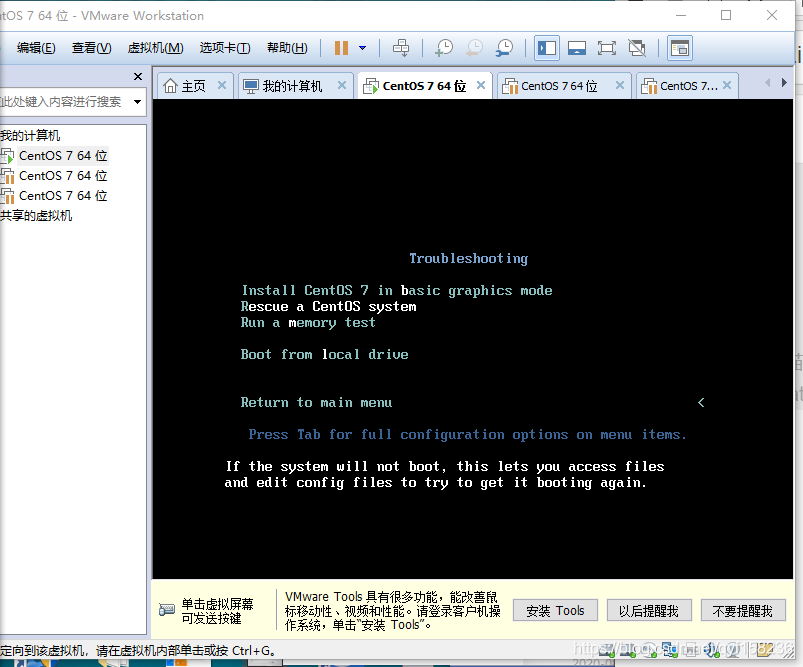The image size is (803, 667).
Task: Select 'Run a memory test' entry
Action: pyautogui.click(x=308, y=322)
